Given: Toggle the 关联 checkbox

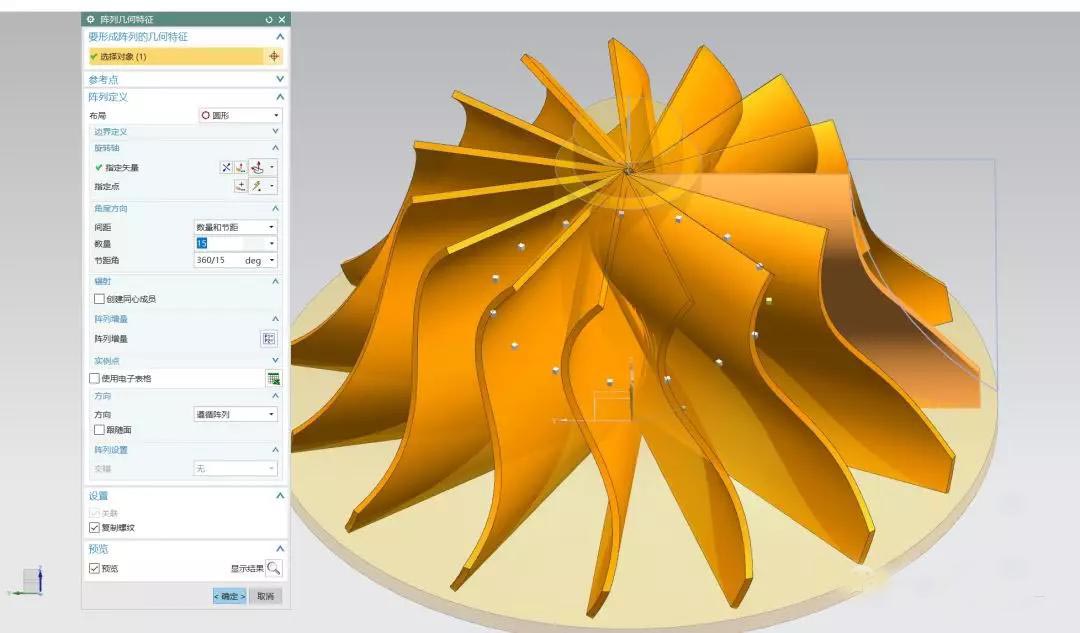Looking at the screenshot, I should (94, 513).
